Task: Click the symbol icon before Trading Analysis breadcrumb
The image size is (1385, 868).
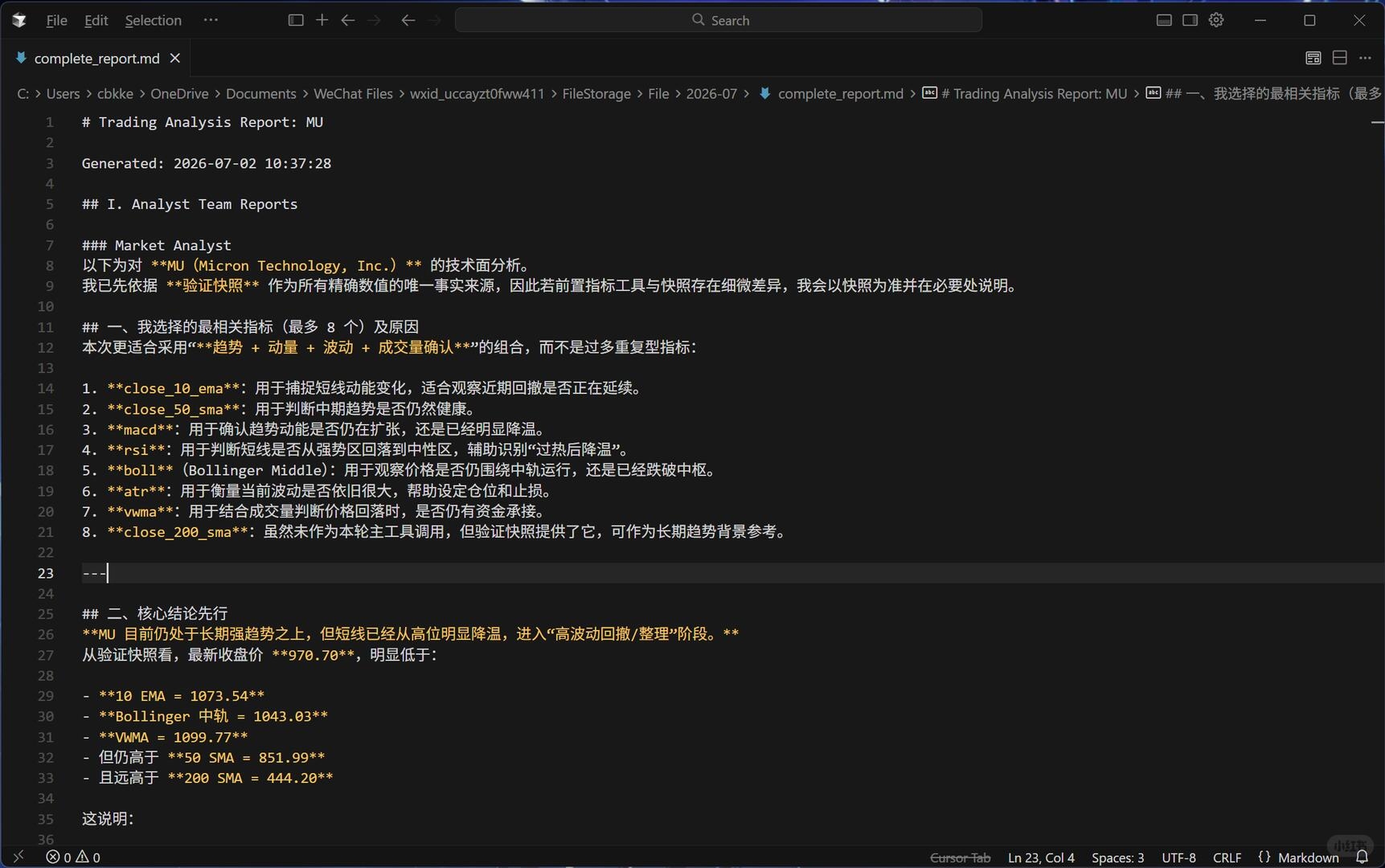Action: [929, 93]
